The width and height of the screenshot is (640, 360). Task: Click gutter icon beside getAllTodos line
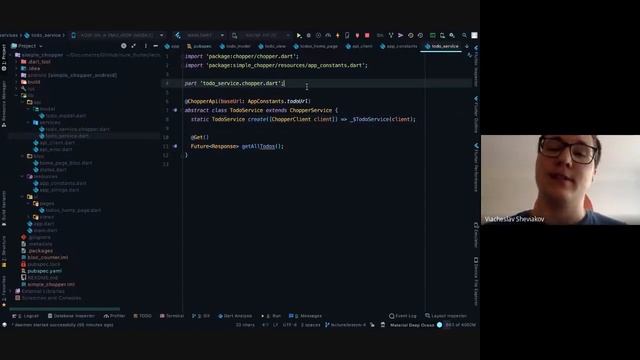coord(175,146)
